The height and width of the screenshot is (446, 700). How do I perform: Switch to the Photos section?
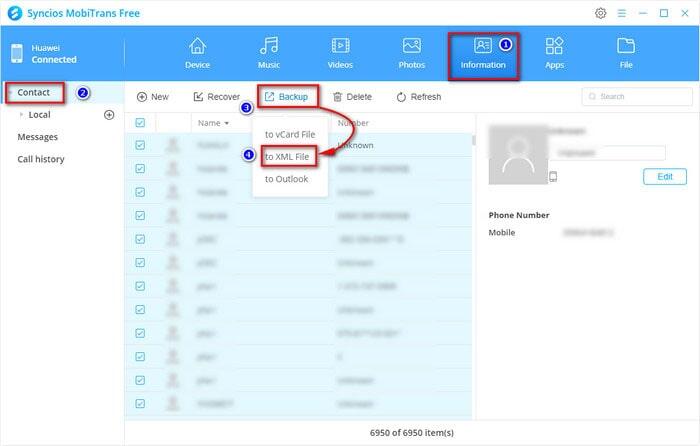pos(411,52)
